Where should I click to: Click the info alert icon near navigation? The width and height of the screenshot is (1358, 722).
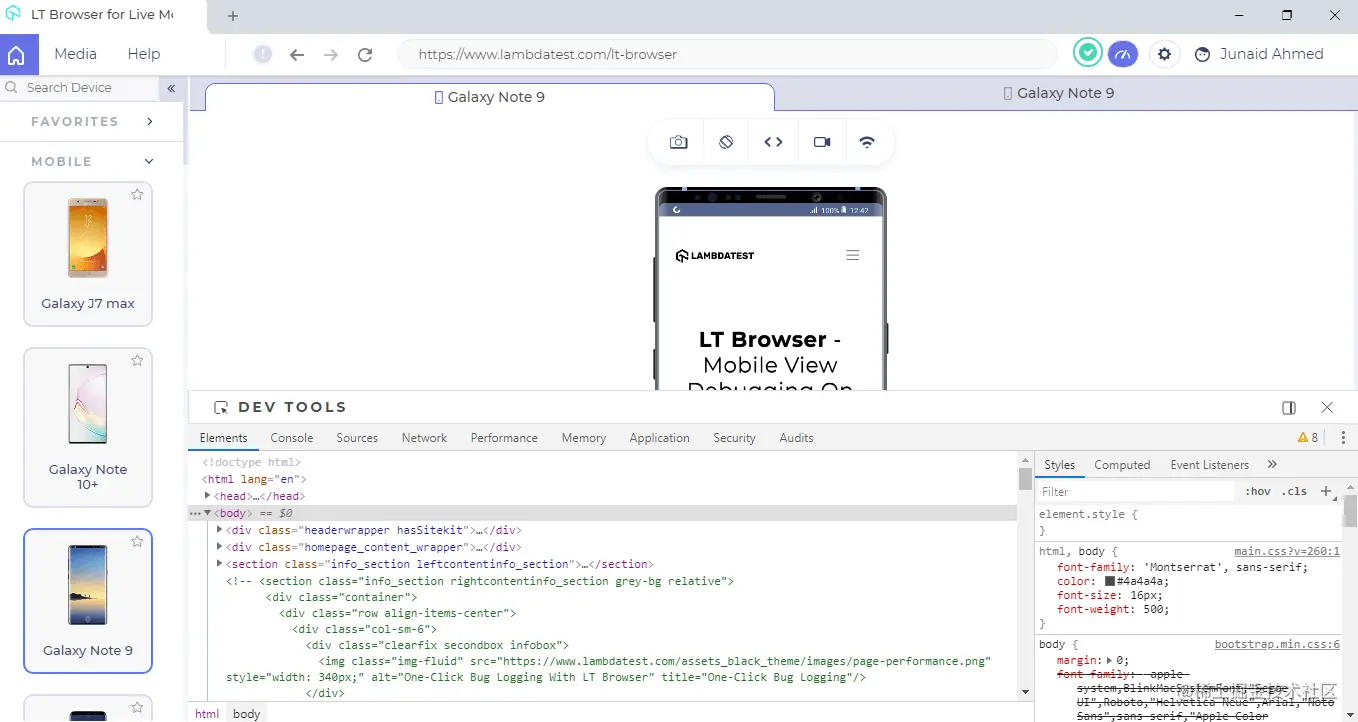tap(262, 54)
